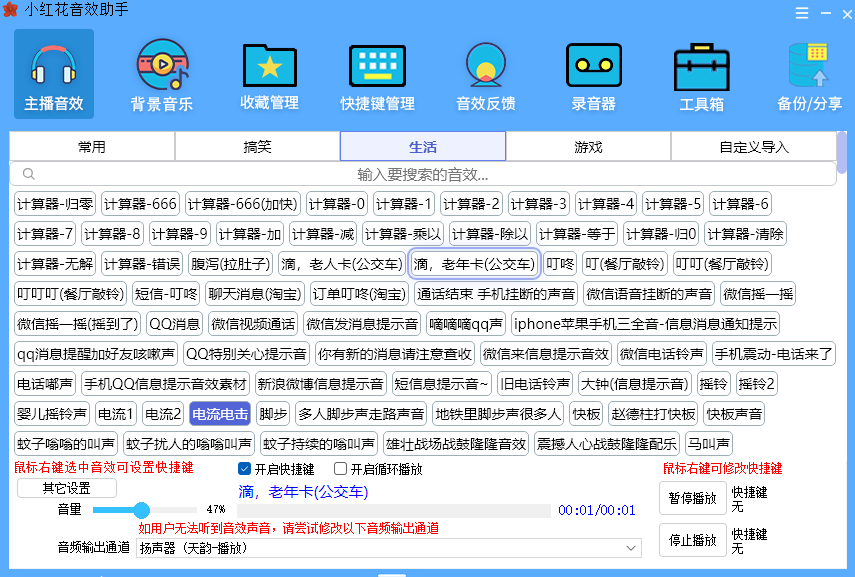Play the 微信摇一摇(摇到了) sound
Image resolution: width=855 pixels, height=577 pixels.
(x=77, y=324)
